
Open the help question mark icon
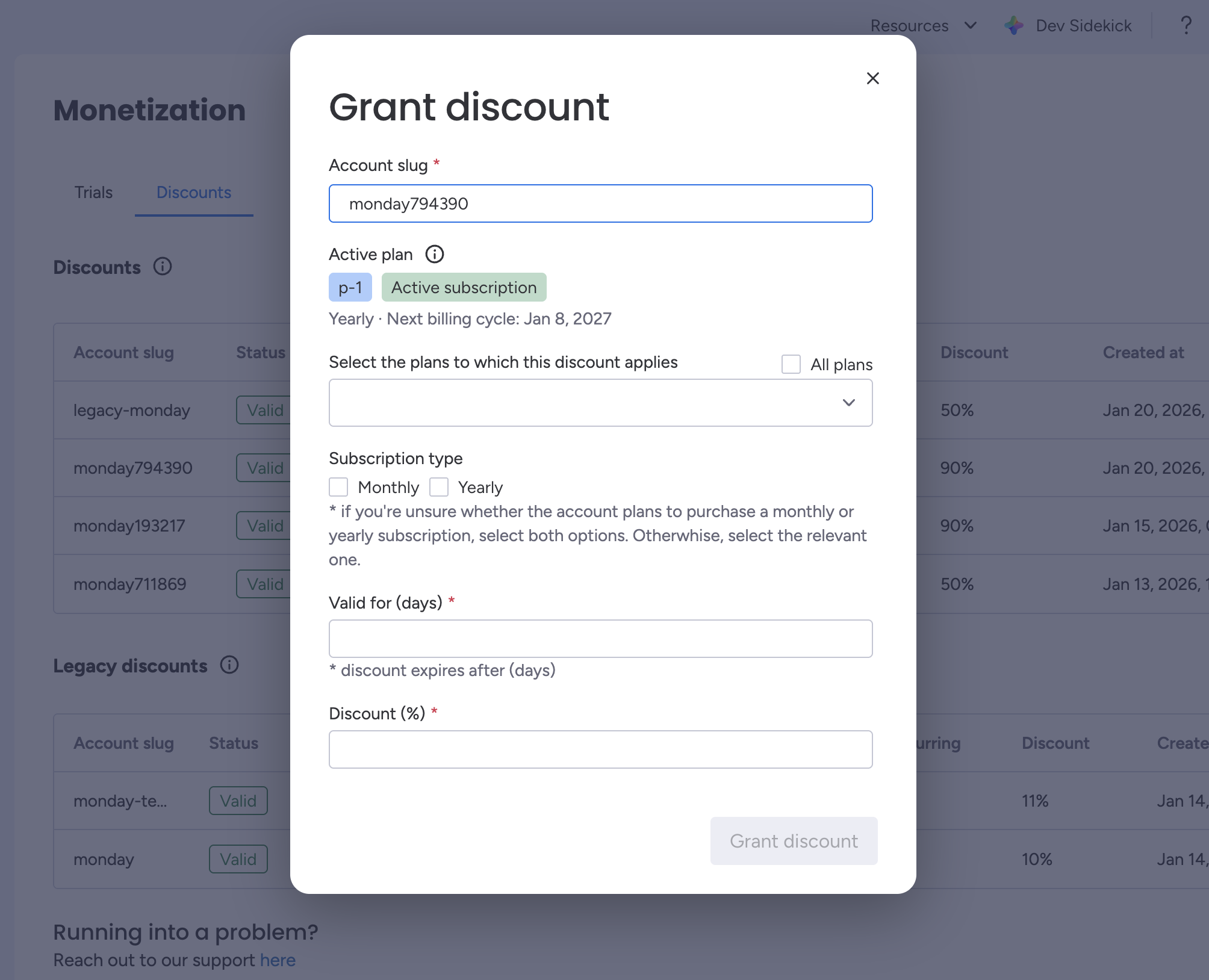[x=1186, y=25]
